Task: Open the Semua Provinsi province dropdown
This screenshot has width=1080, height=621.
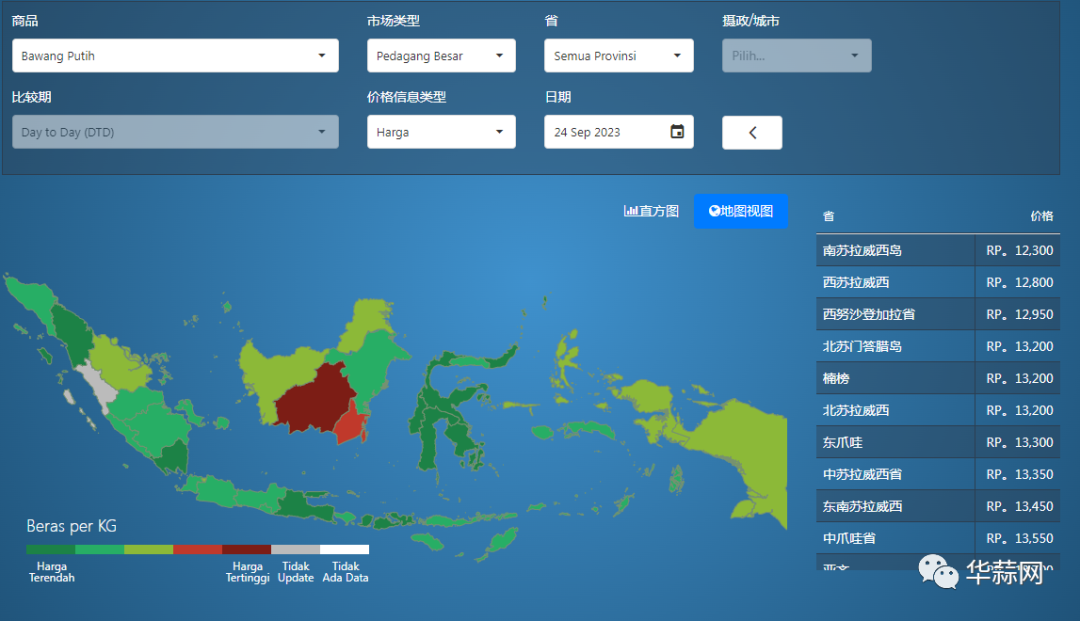Action: (x=619, y=56)
